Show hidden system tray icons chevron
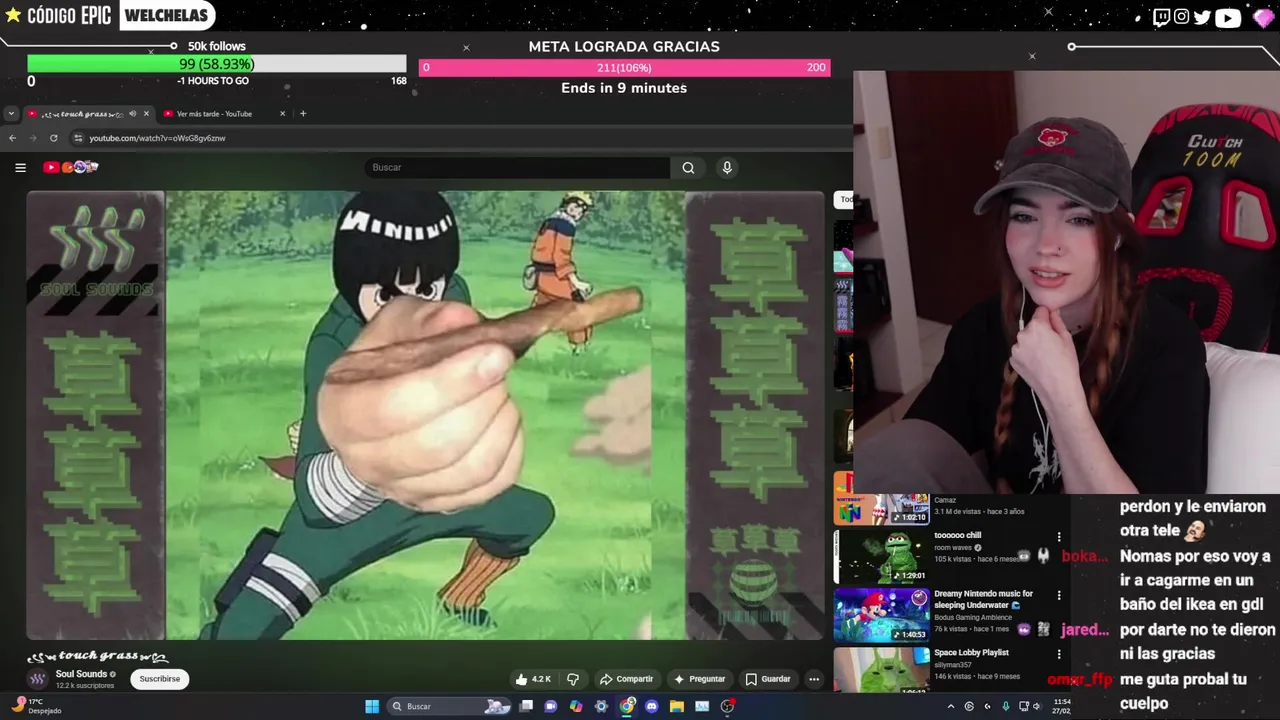This screenshot has width=1280, height=720. point(951,706)
